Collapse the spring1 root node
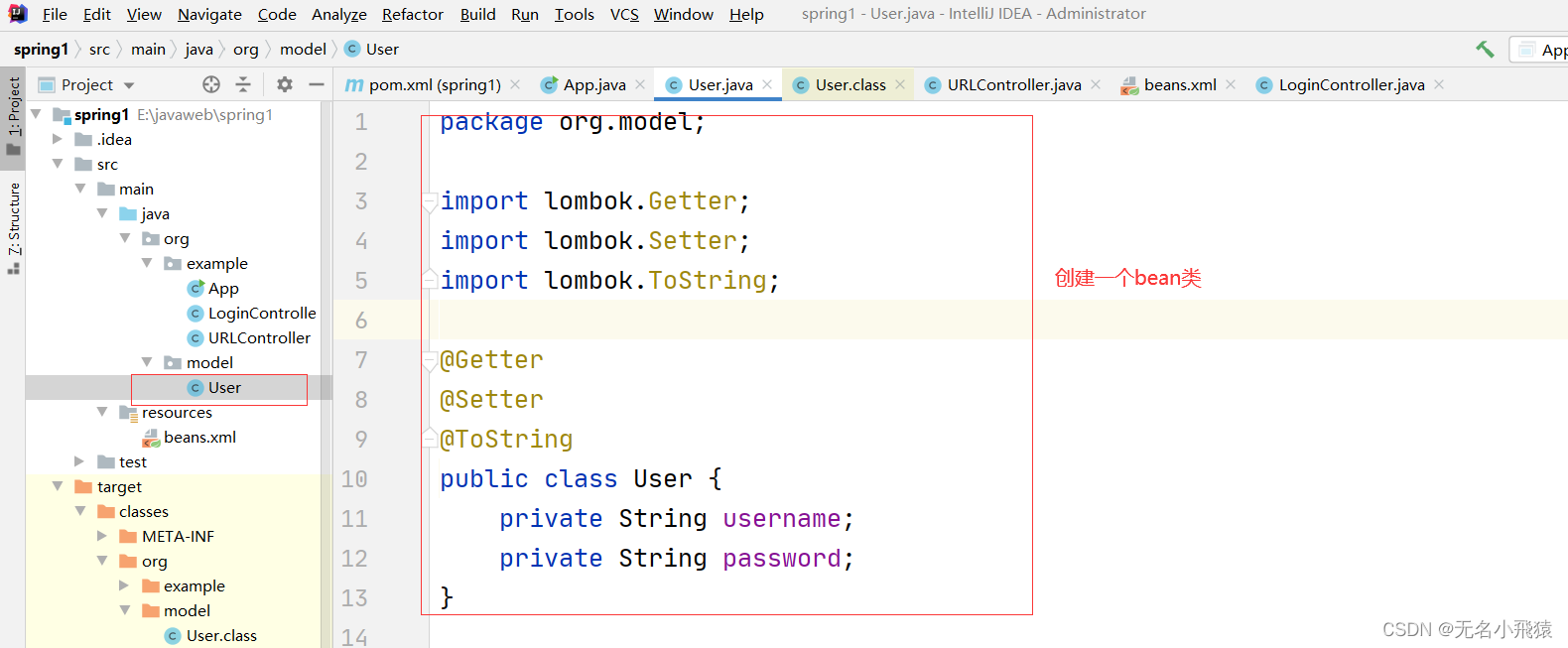This screenshot has height=648, width=1568. click(37, 114)
